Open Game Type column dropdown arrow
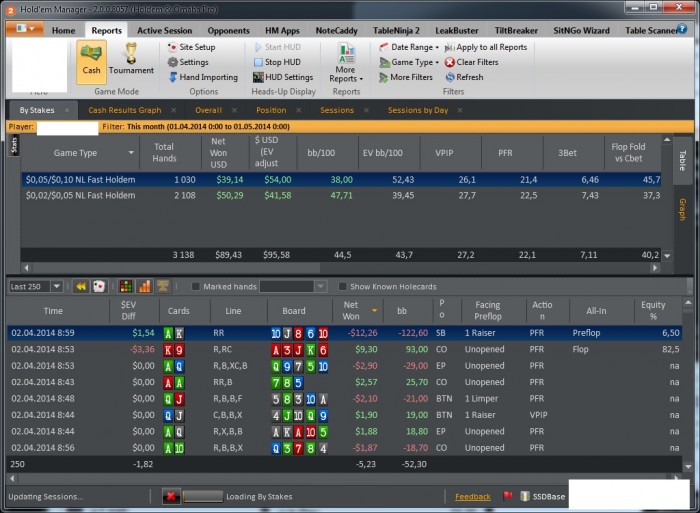The image size is (700, 513). (x=131, y=153)
